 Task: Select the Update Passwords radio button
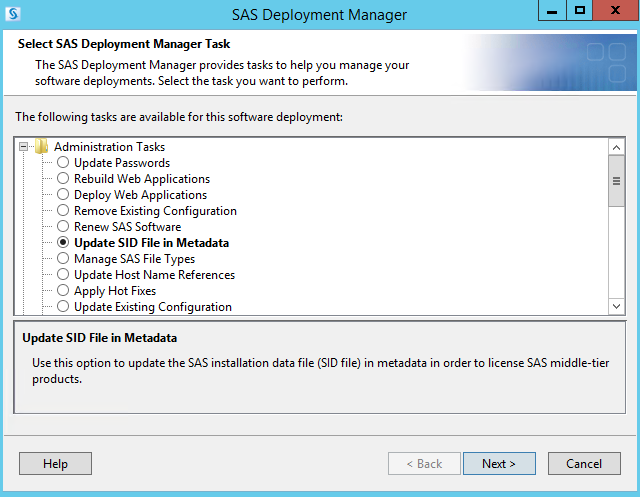[x=64, y=163]
